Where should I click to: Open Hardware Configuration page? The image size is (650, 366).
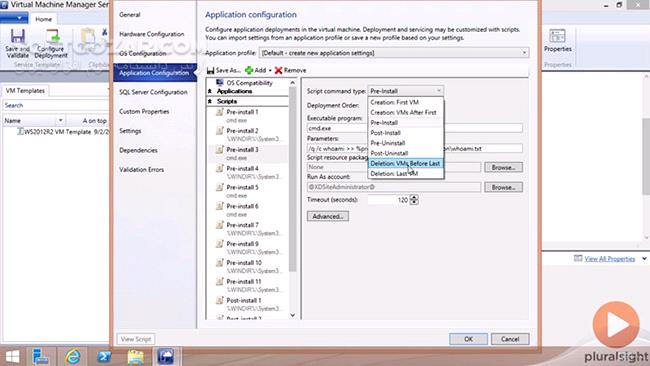coord(152,34)
